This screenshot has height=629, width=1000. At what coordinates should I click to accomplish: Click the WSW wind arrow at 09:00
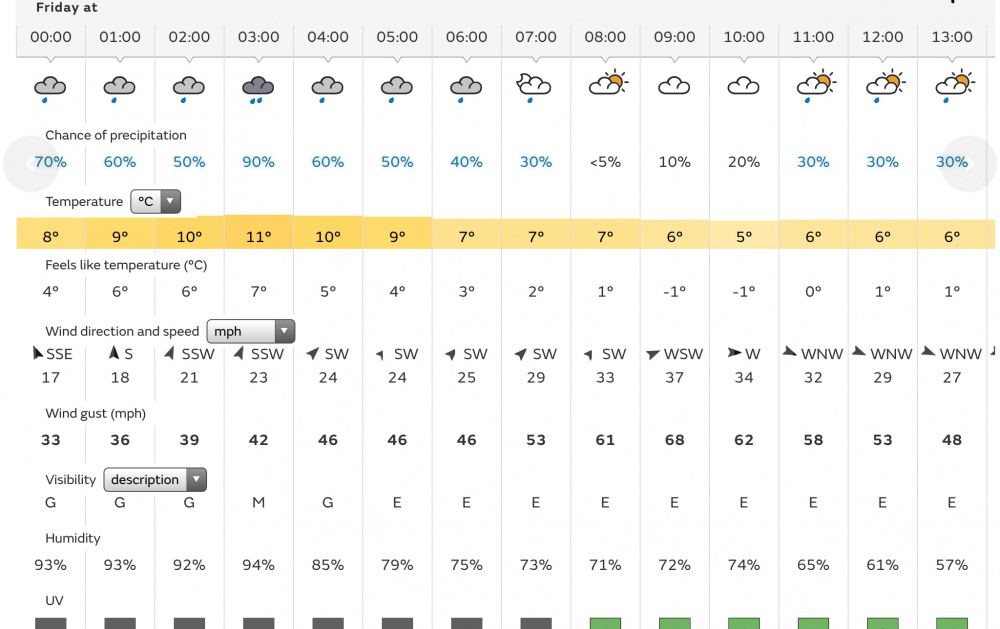(x=653, y=354)
